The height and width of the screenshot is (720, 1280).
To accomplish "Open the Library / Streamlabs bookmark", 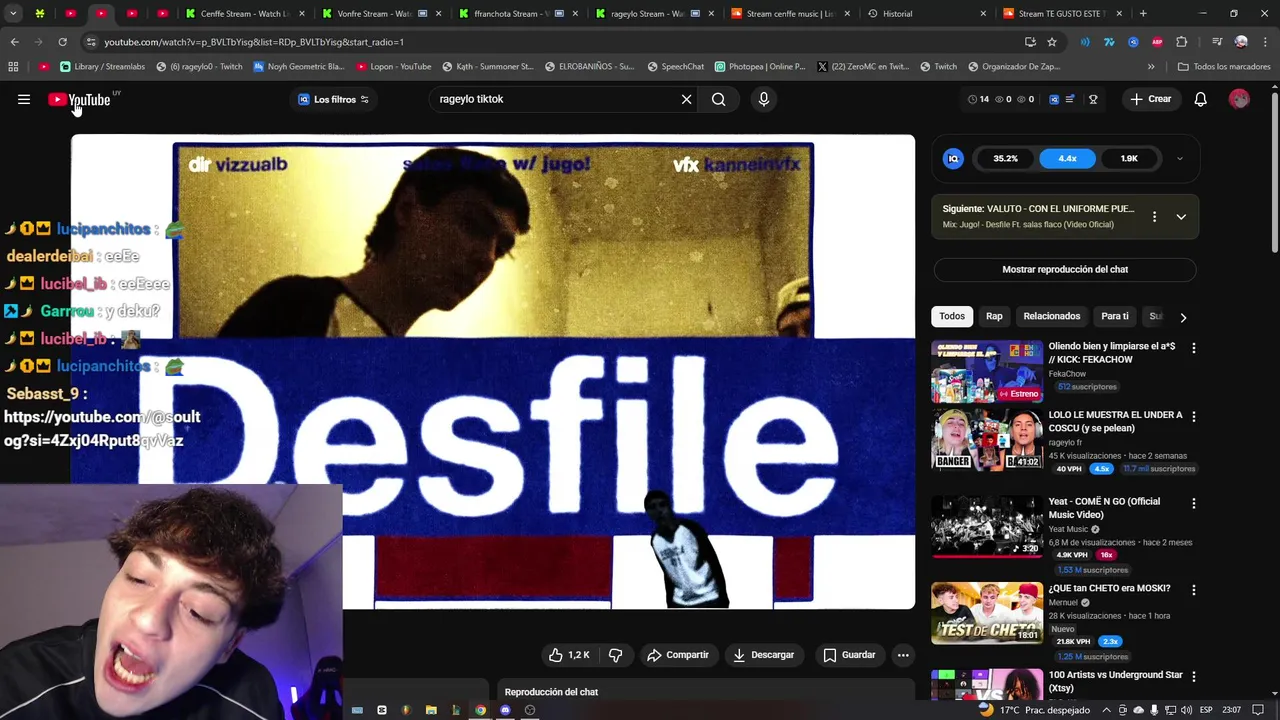I will click(x=102, y=67).
